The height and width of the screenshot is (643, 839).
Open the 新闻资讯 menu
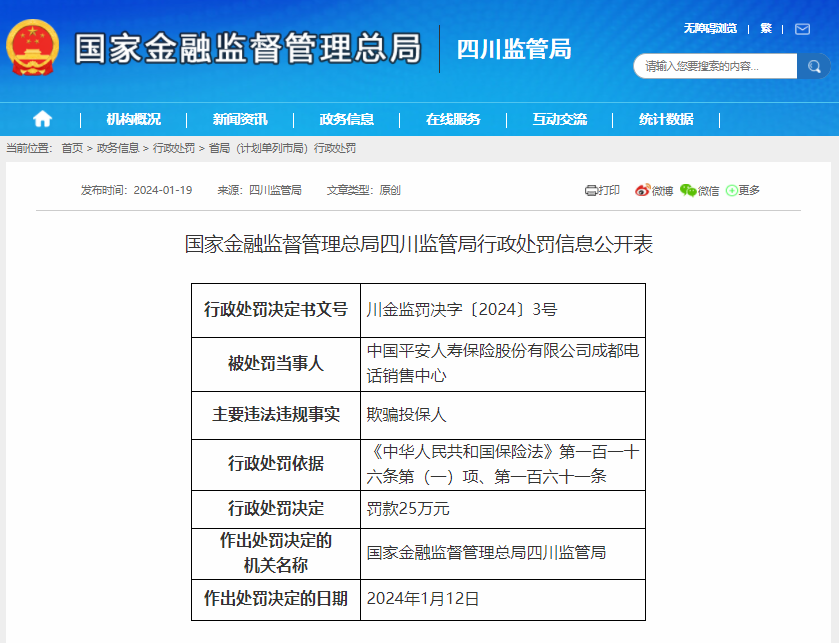pos(240,119)
